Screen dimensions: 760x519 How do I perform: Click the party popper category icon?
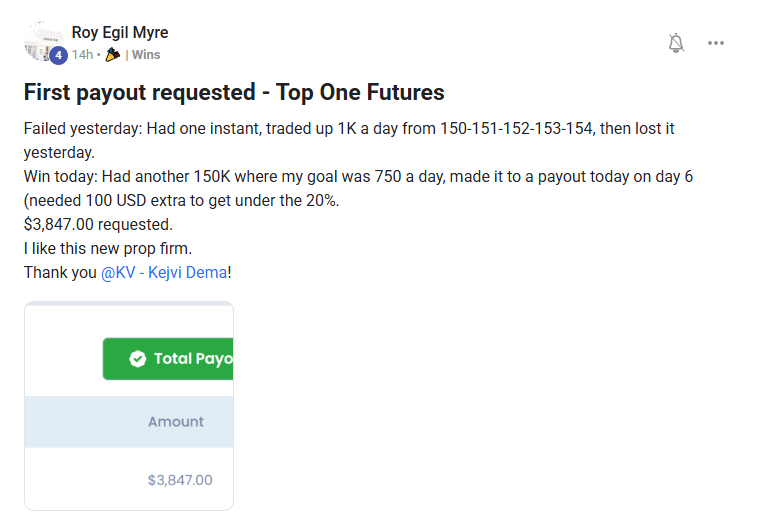click(x=112, y=54)
